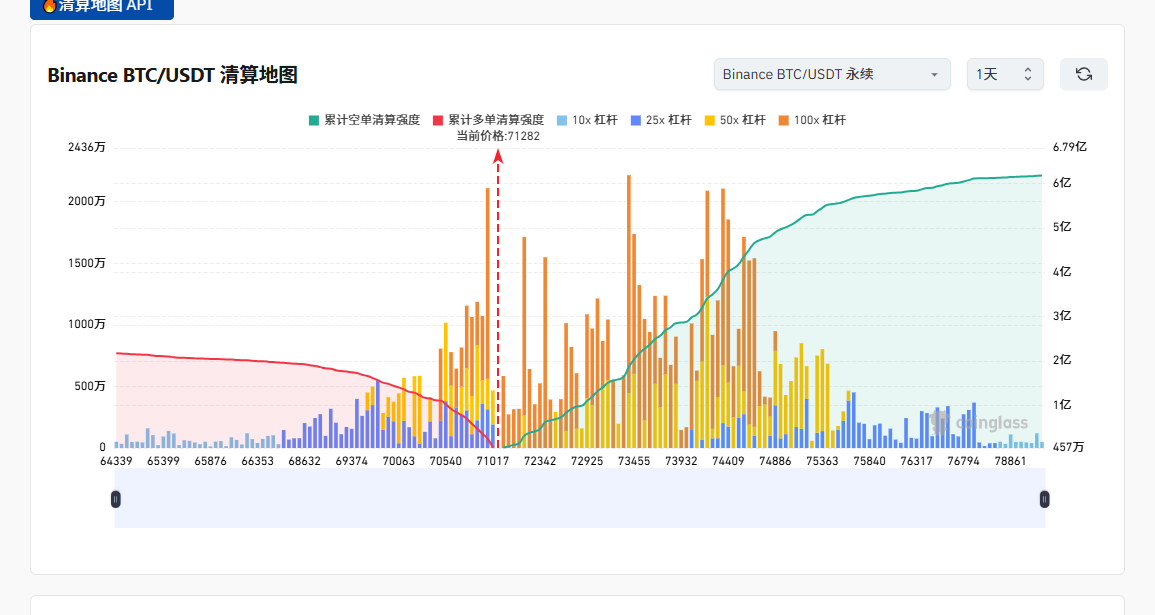Click the x-axis label 73455
This screenshot has width=1155, height=615.
(634, 461)
